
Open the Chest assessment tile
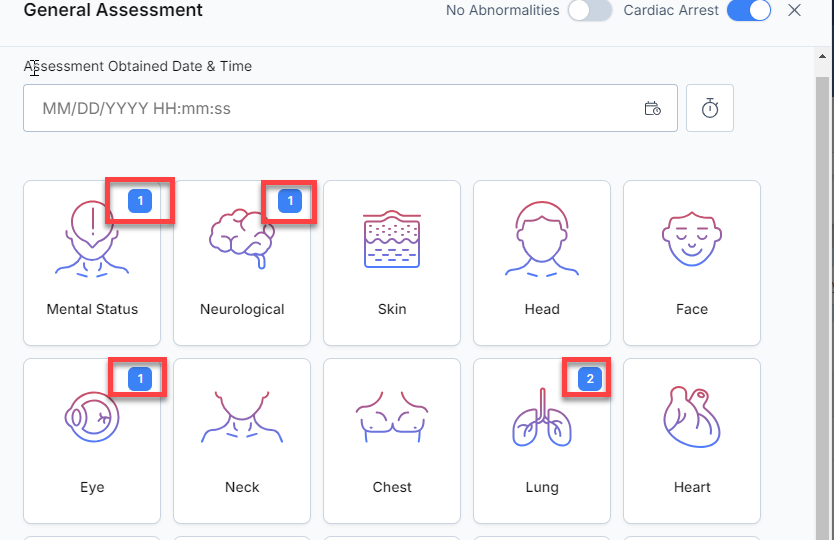point(392,441)
